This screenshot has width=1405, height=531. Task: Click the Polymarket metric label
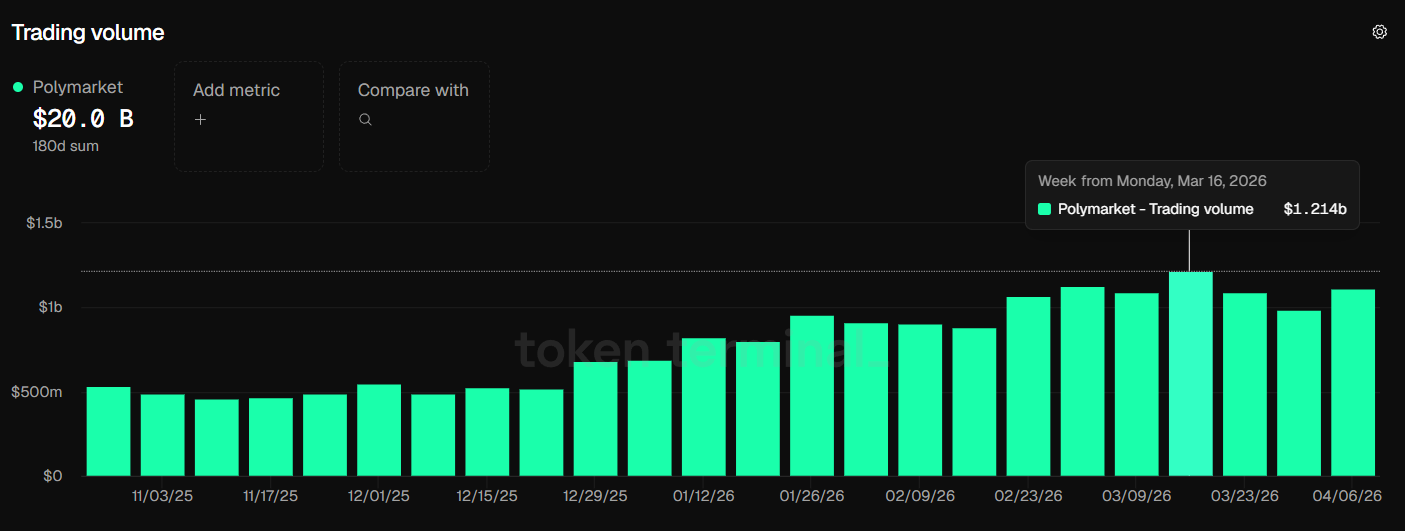point(78,87)
